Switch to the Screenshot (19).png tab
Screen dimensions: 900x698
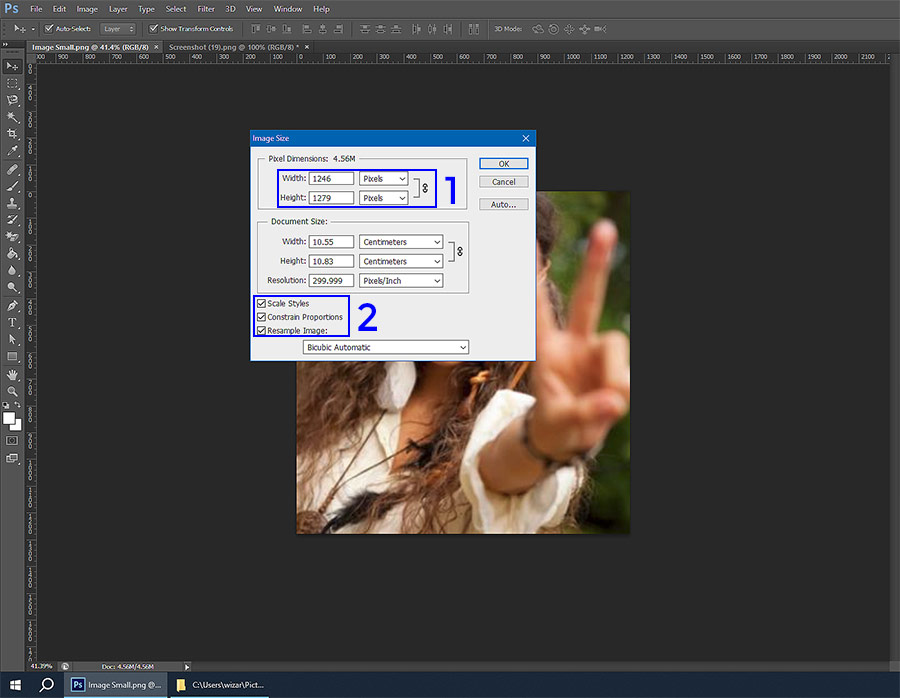[x=237, y=46]
